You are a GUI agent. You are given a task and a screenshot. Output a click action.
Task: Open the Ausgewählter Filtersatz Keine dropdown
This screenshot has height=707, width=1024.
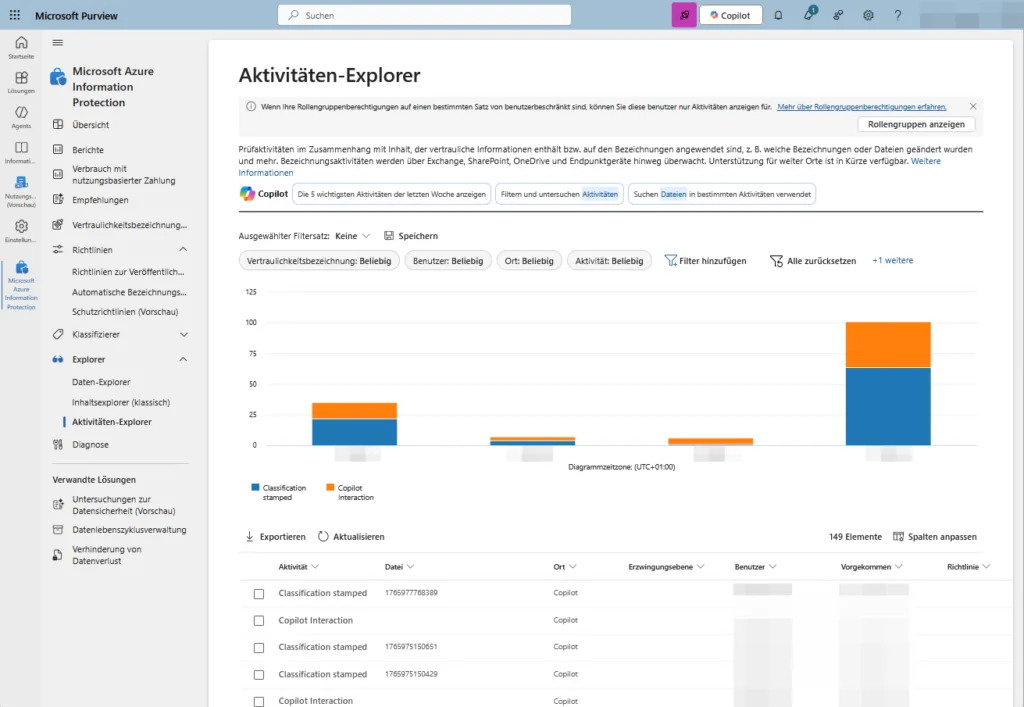point(354,236)
